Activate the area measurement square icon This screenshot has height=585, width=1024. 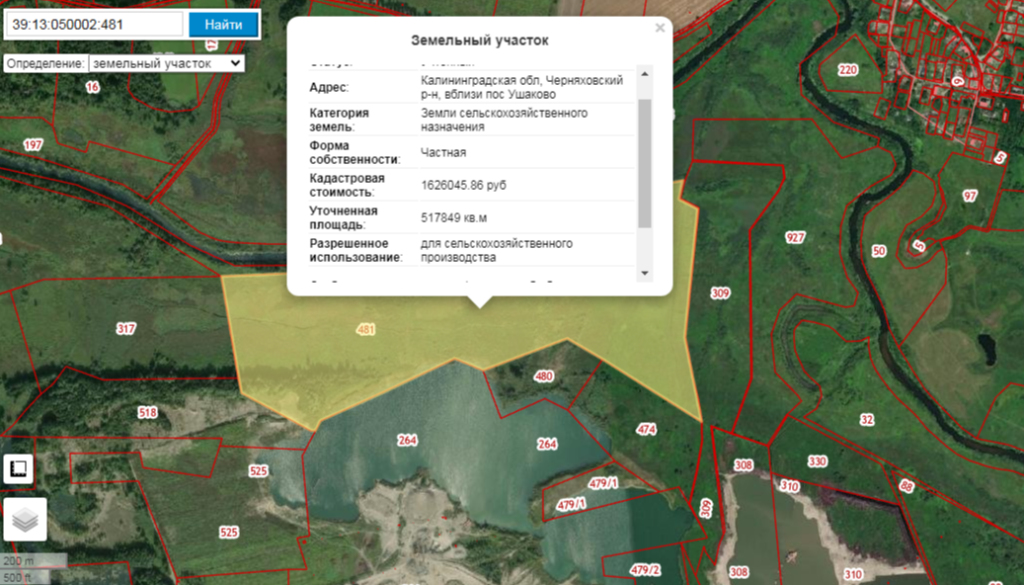coord(18,468)
